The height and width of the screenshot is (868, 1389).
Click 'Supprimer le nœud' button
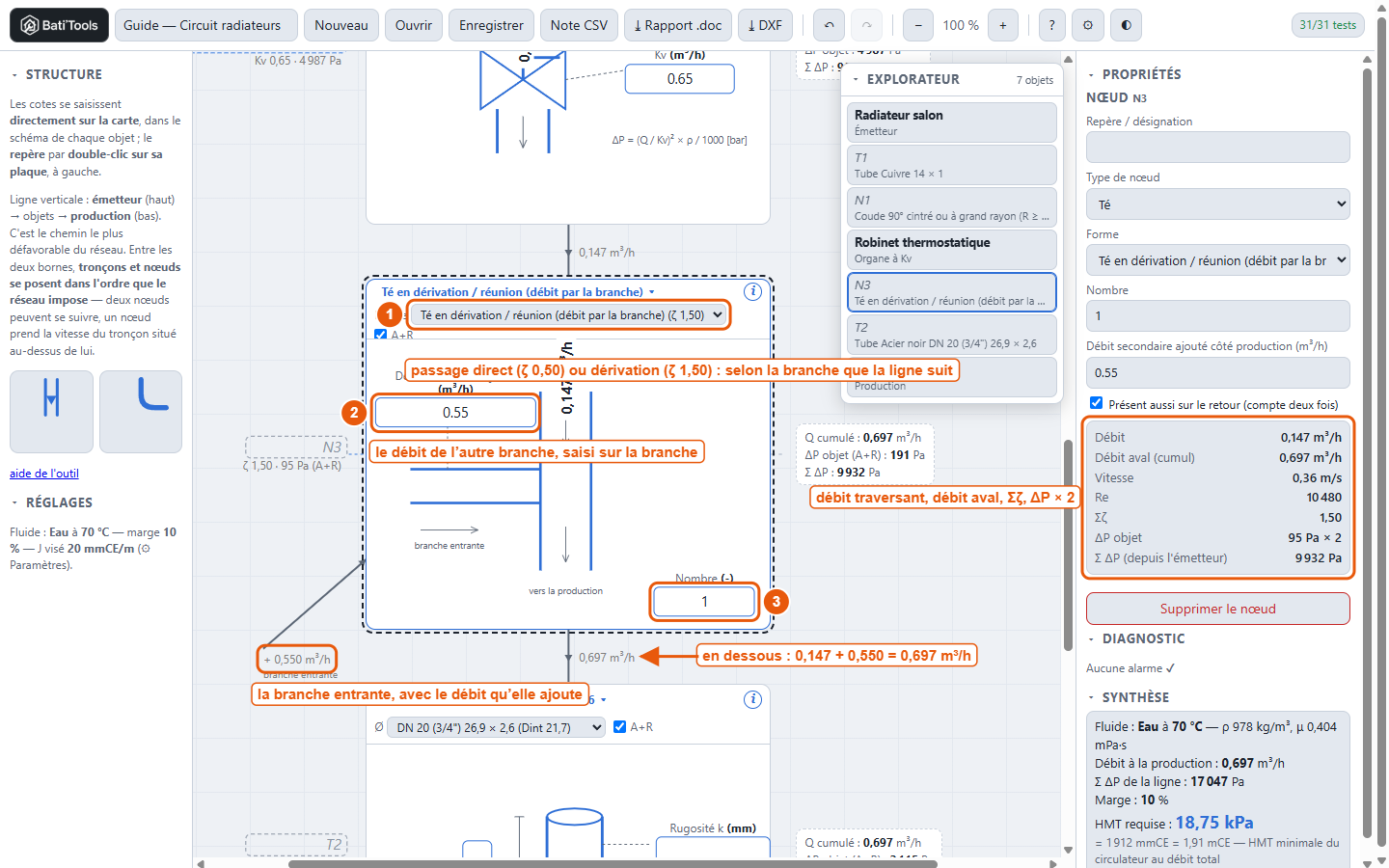(x=1217, y=609)
